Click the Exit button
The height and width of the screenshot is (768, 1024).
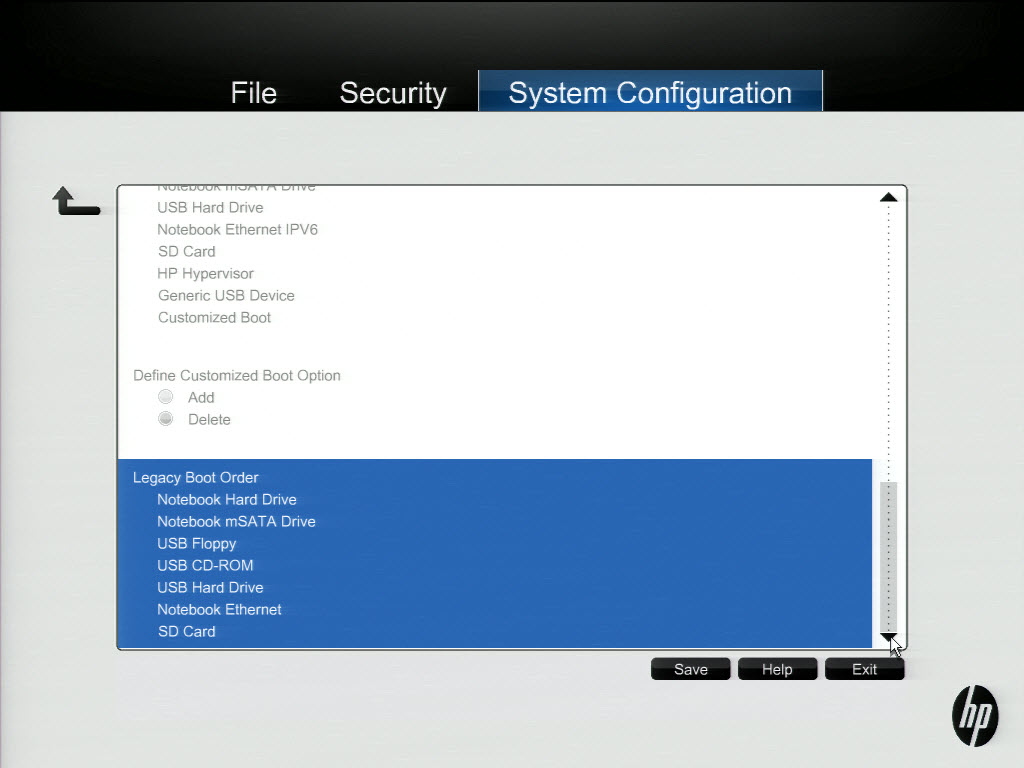pyautogui.click(x=864, y=670)
